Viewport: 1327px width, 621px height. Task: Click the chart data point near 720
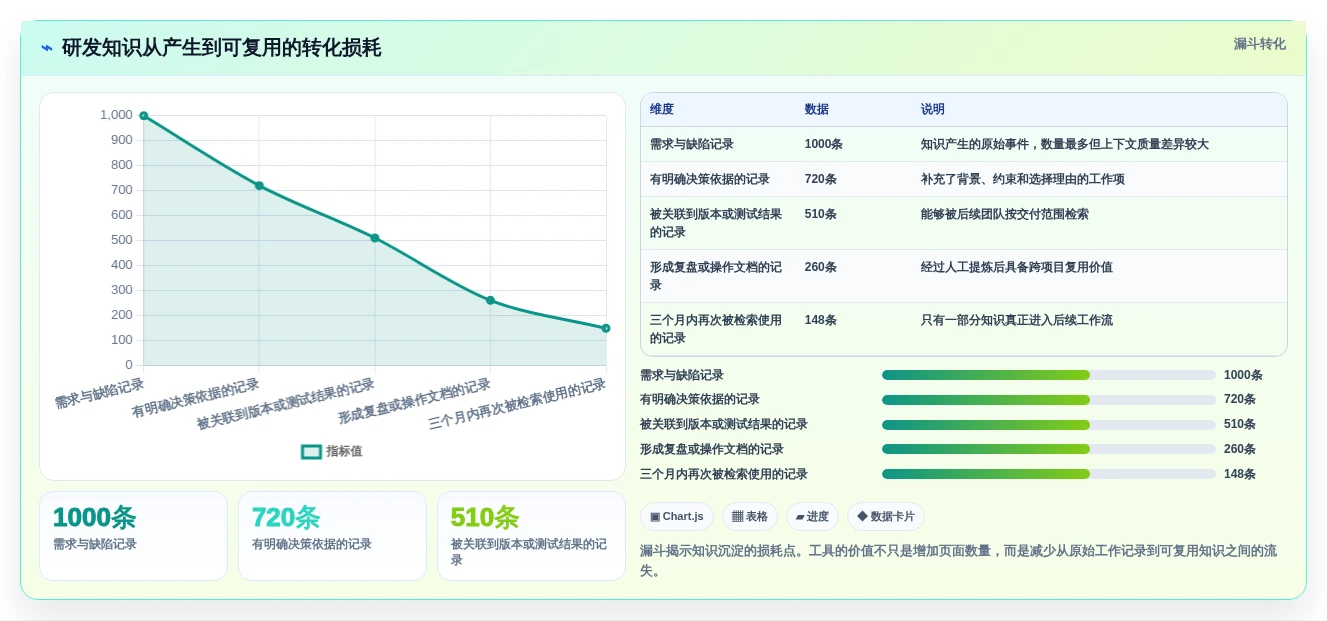tap(259, 186)
